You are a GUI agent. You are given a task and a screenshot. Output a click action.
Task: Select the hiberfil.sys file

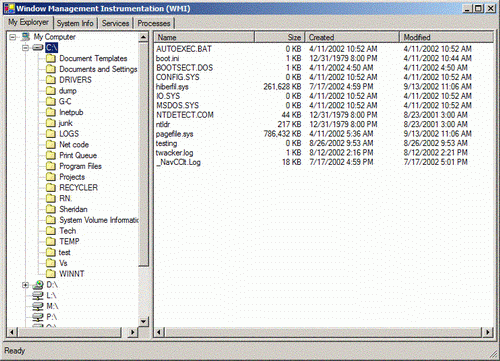[172, 87]
